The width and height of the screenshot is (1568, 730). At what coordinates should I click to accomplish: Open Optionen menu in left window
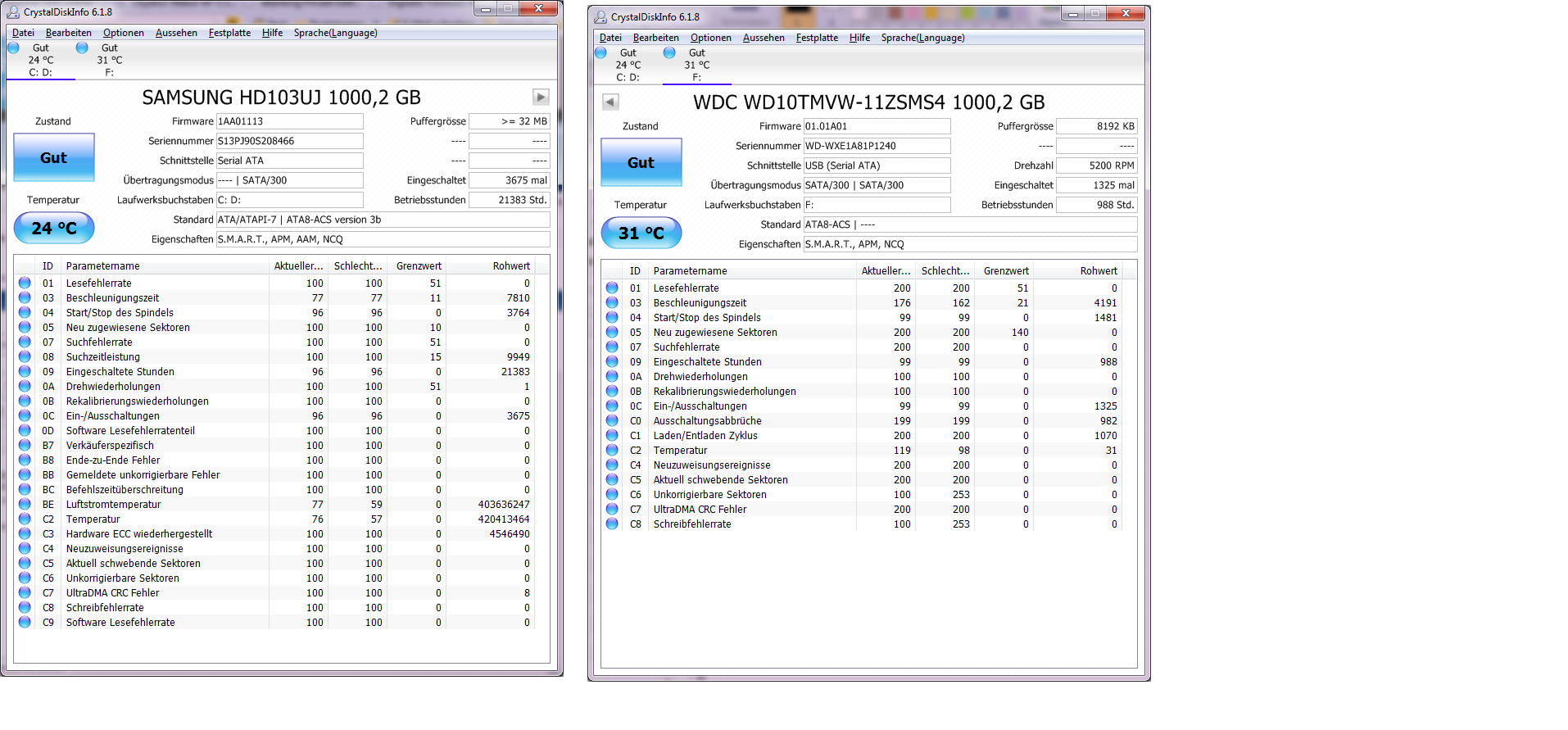click(124, 33)
